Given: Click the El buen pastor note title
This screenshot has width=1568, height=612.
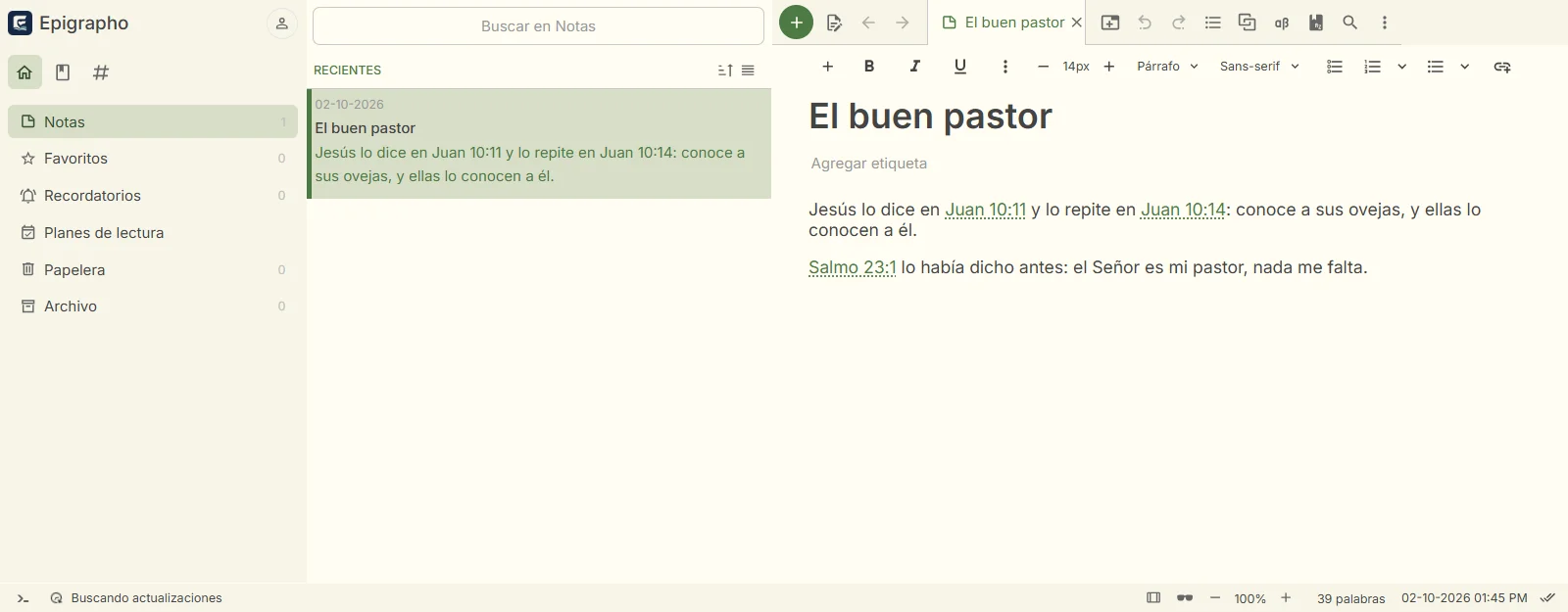Looking at the screenshot, I should pos(930,117).
